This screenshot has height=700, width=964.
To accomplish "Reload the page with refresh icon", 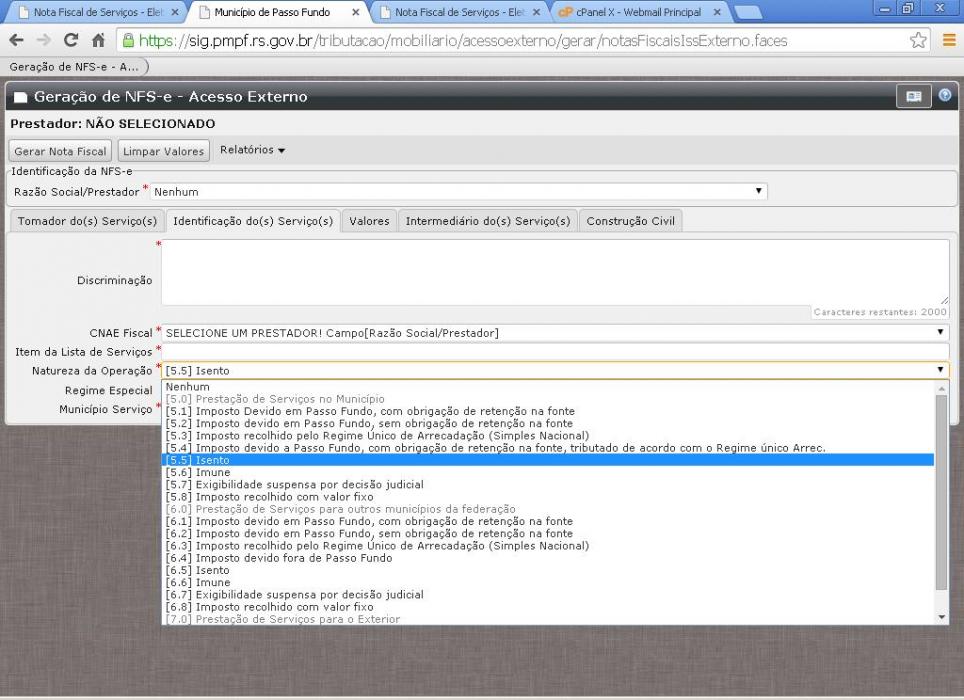I will pos(71,41).
